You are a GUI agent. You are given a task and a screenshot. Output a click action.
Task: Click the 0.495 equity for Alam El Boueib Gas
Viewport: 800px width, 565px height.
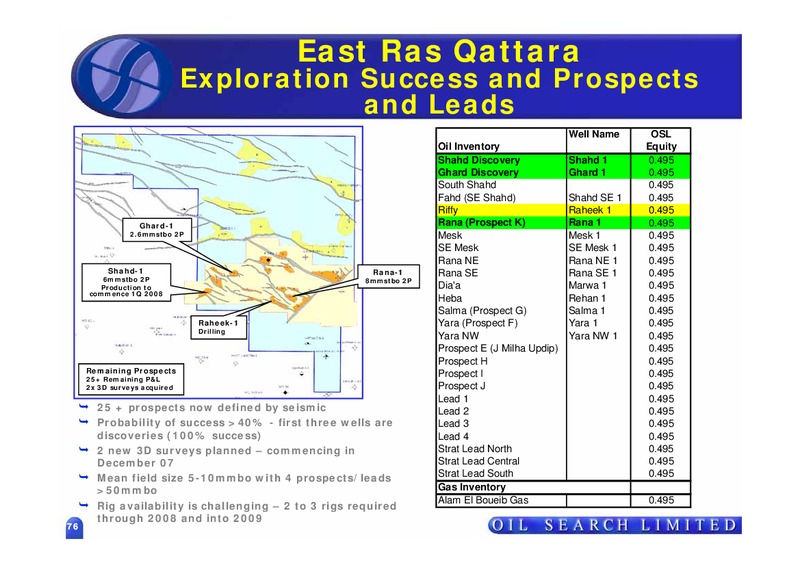click(661, 500)
